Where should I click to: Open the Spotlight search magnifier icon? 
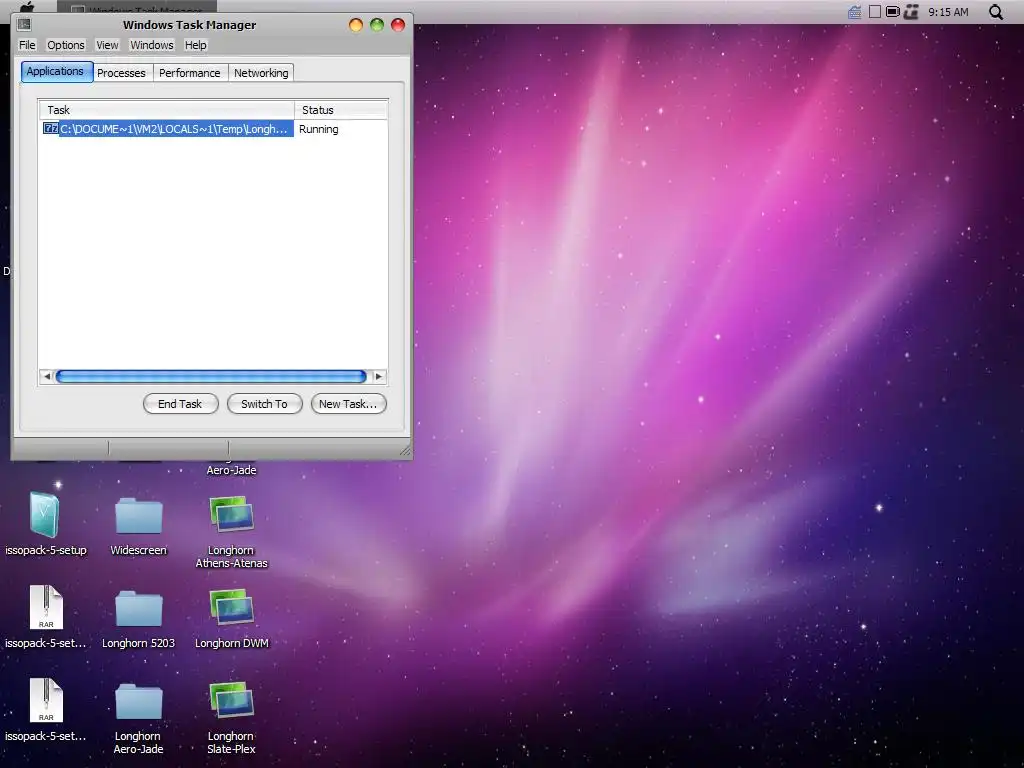coord(995,12)
